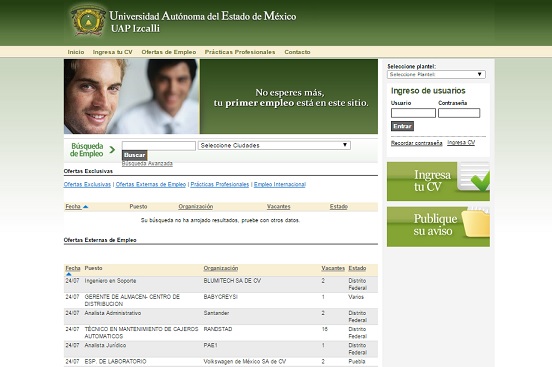Viewport: 552px width, 367px height.
Task: Open the Prácticas Profesionales filter link
Action: coord(220,184)
